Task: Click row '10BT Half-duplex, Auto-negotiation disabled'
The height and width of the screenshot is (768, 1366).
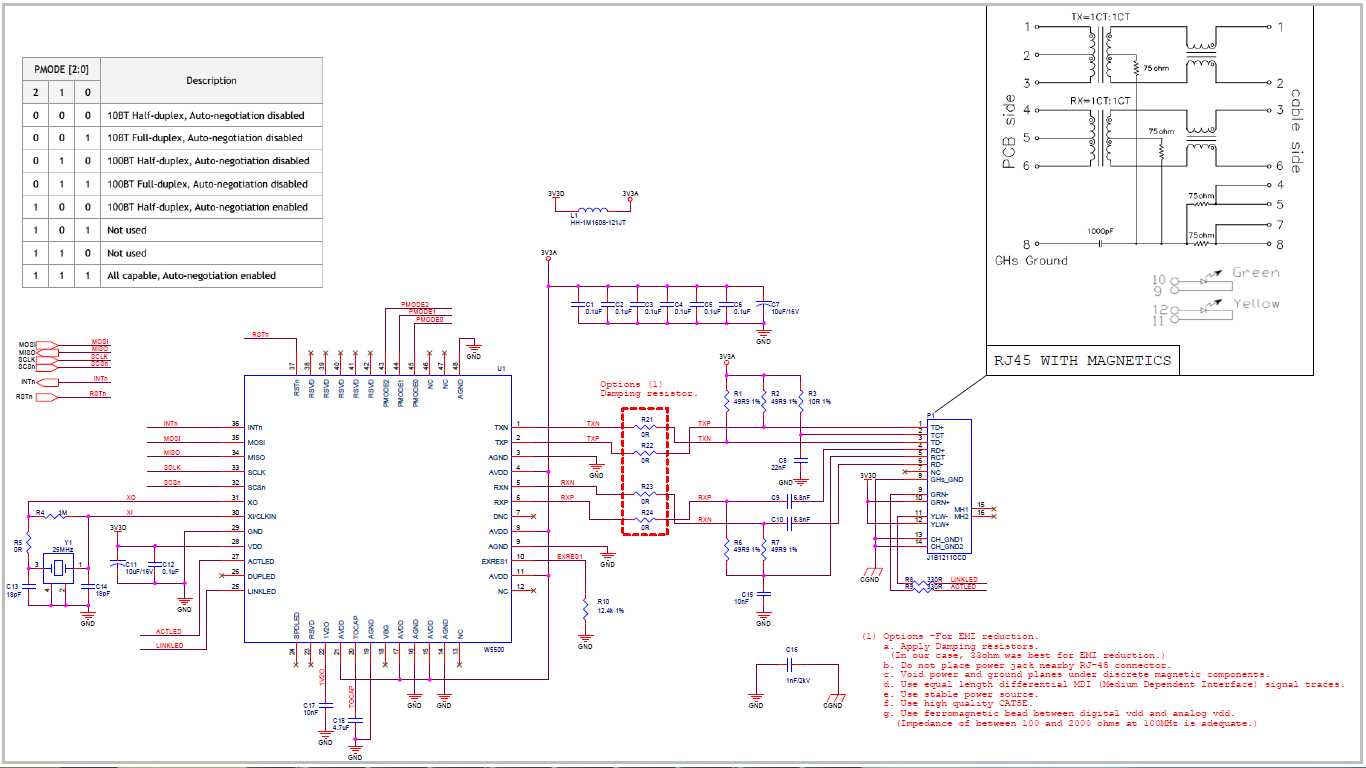Action: coord(172,115)
